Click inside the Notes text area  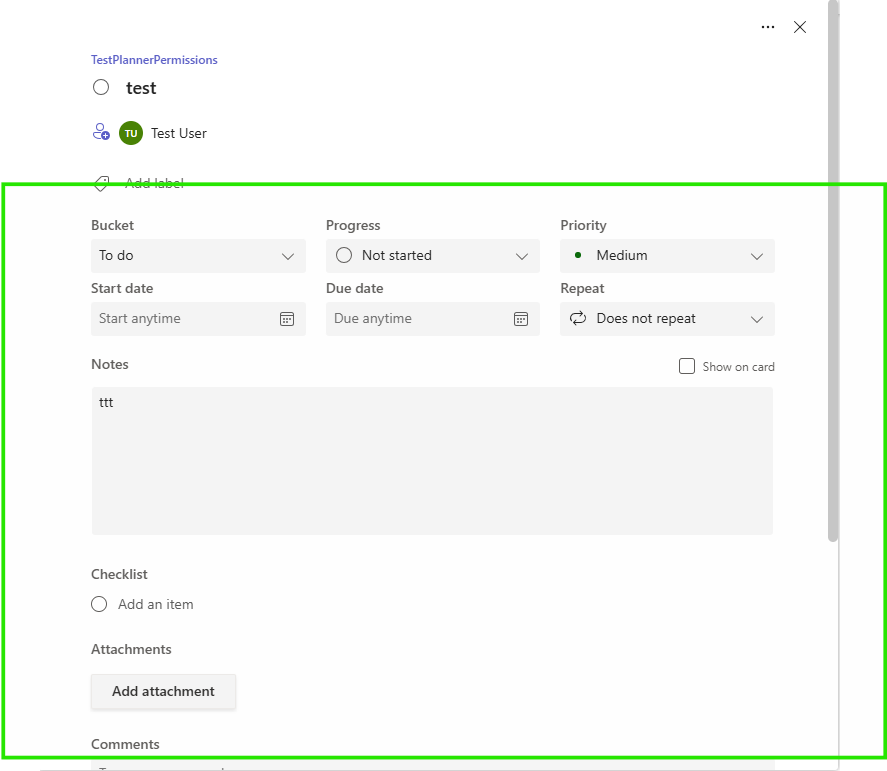[432, 460]
